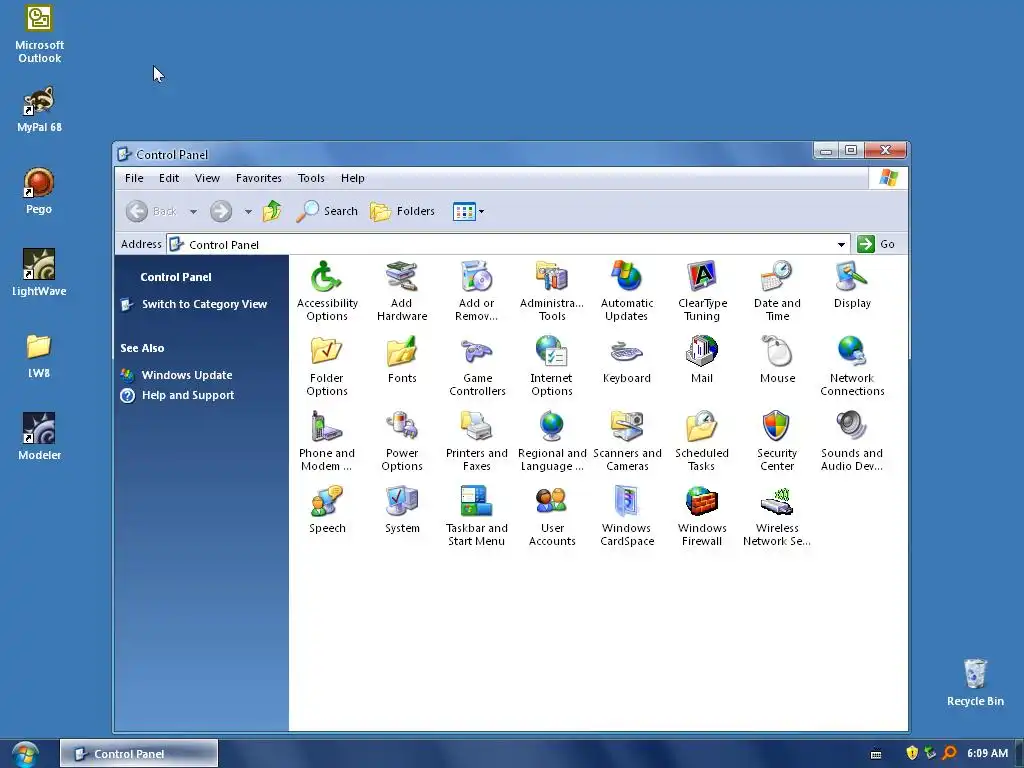Screen dimensions: 1024x768
Task: Expand the Address bar dropdown arrow
Action: pos(841,244)
